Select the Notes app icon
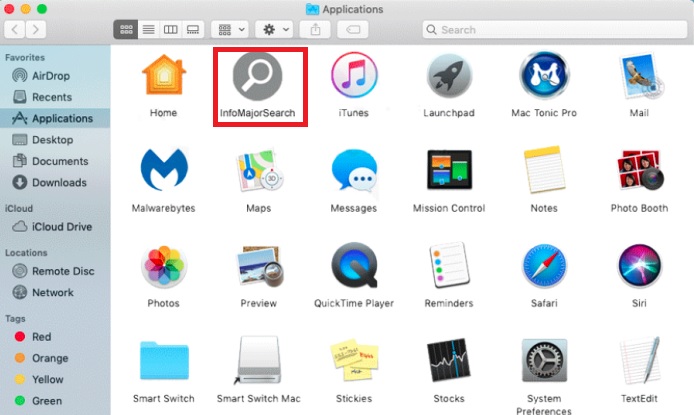The image size is (694, 415). coord(544,170)
